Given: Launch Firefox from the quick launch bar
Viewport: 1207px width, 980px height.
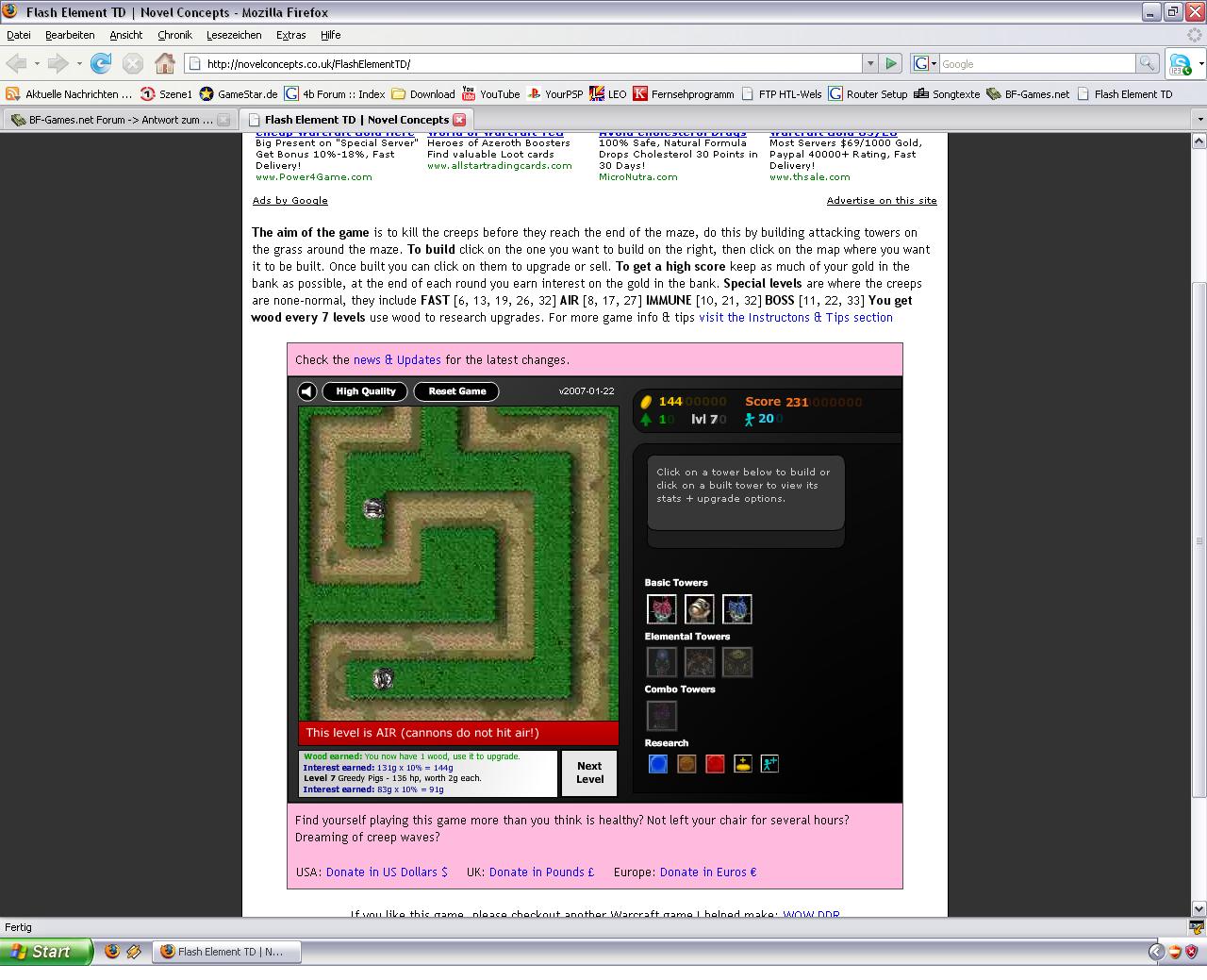Looking at the screenshot, I should pyautogui.click(x=112, y=952).
